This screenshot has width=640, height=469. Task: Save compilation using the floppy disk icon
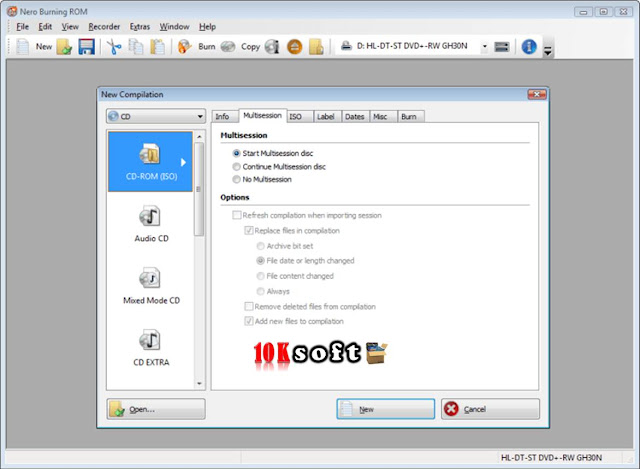click(x=87, y=47)
